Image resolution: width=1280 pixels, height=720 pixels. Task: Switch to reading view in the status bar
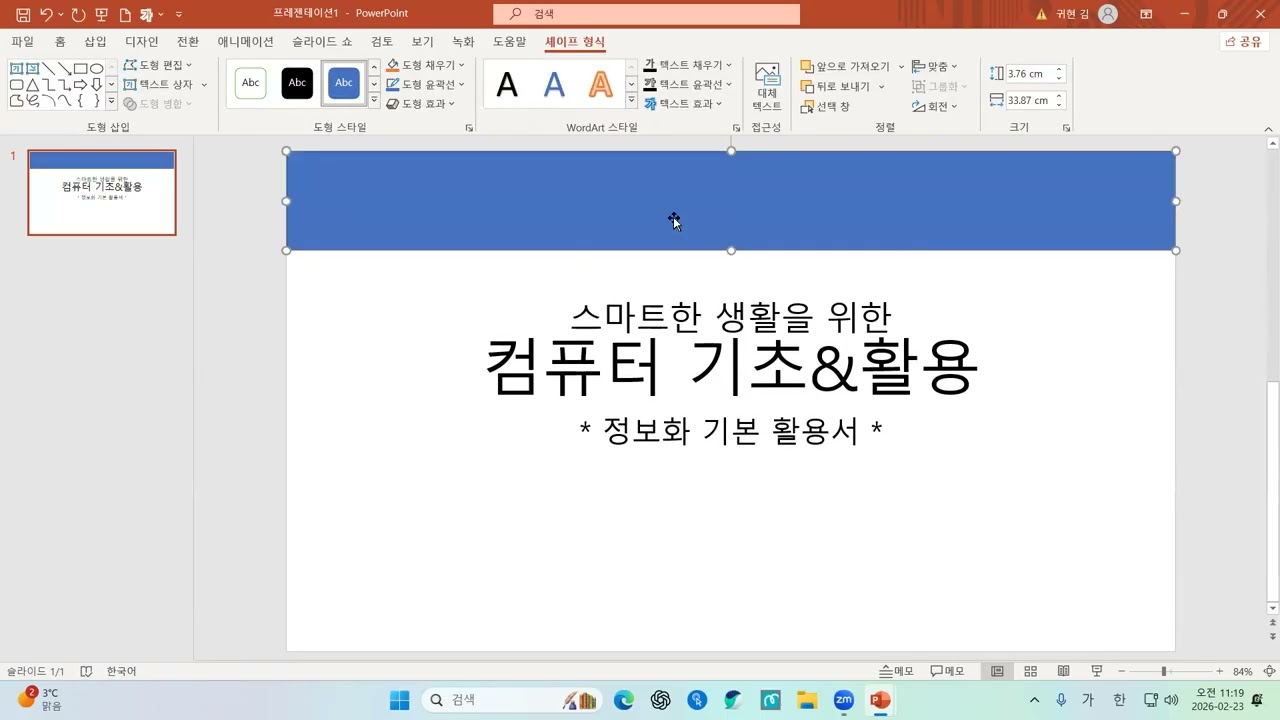point(1063,671)
